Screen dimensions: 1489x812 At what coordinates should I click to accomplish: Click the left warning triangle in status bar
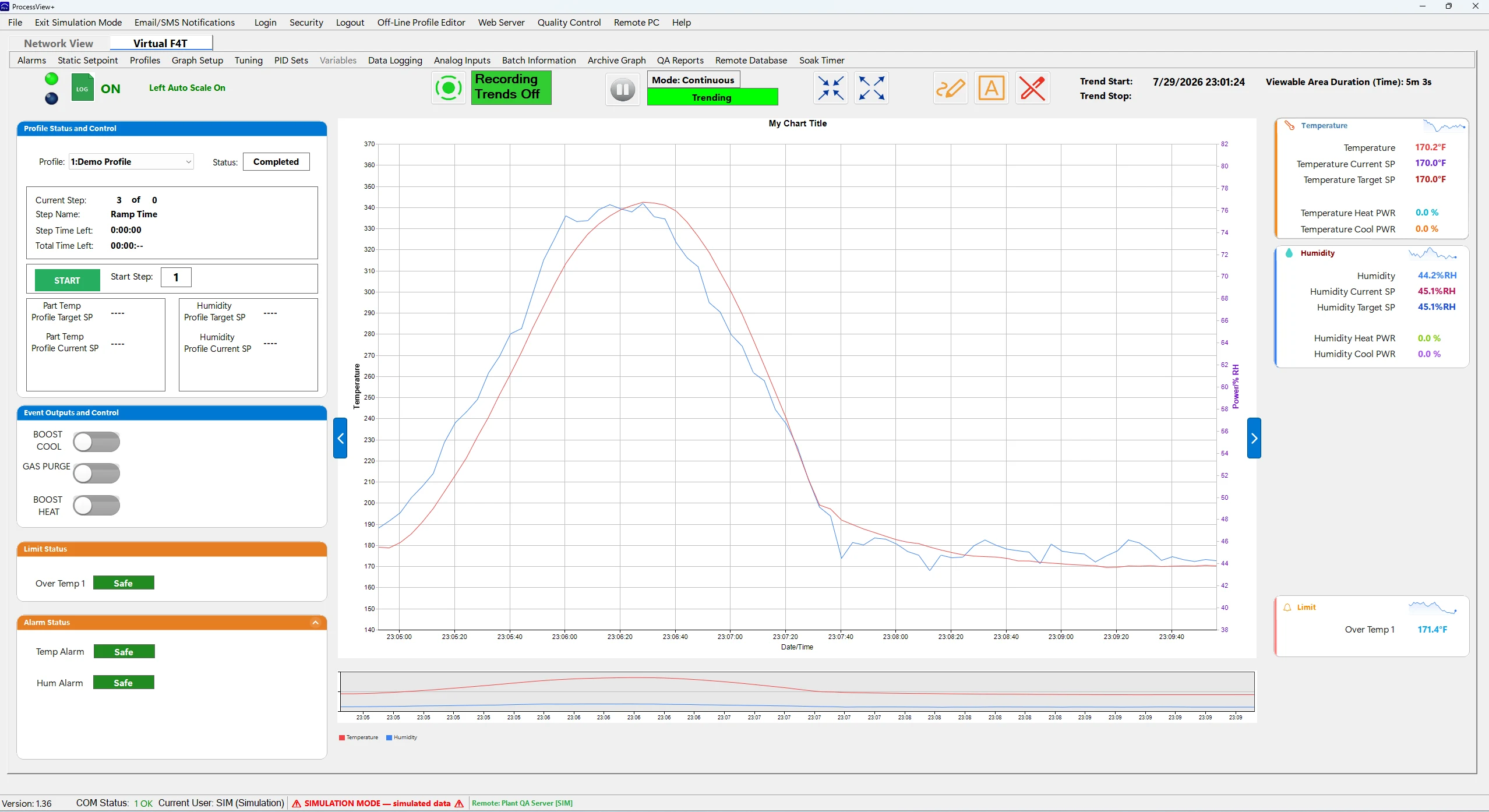tap(297, 803)
